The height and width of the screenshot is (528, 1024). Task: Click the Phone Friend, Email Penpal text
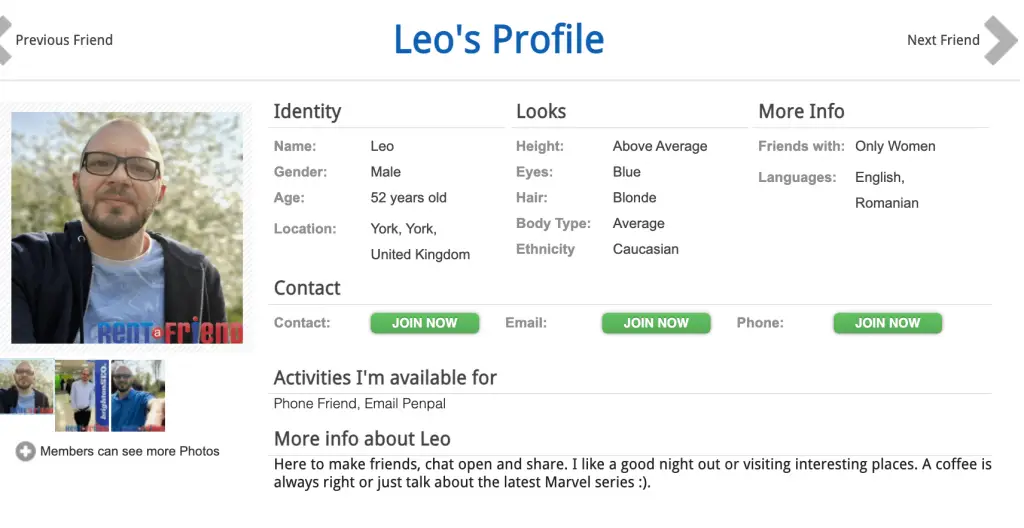pos(360,404)
